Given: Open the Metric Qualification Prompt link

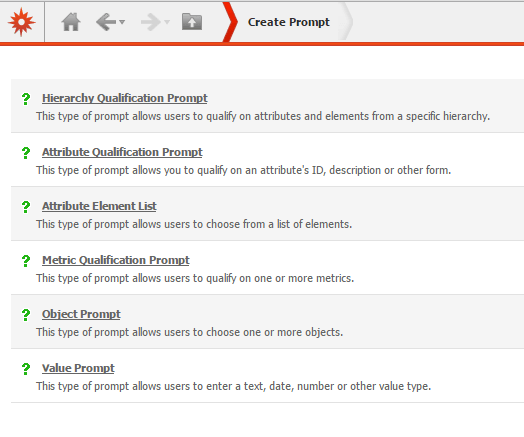Looking at the screenshot, I should [x=116, y=260].
